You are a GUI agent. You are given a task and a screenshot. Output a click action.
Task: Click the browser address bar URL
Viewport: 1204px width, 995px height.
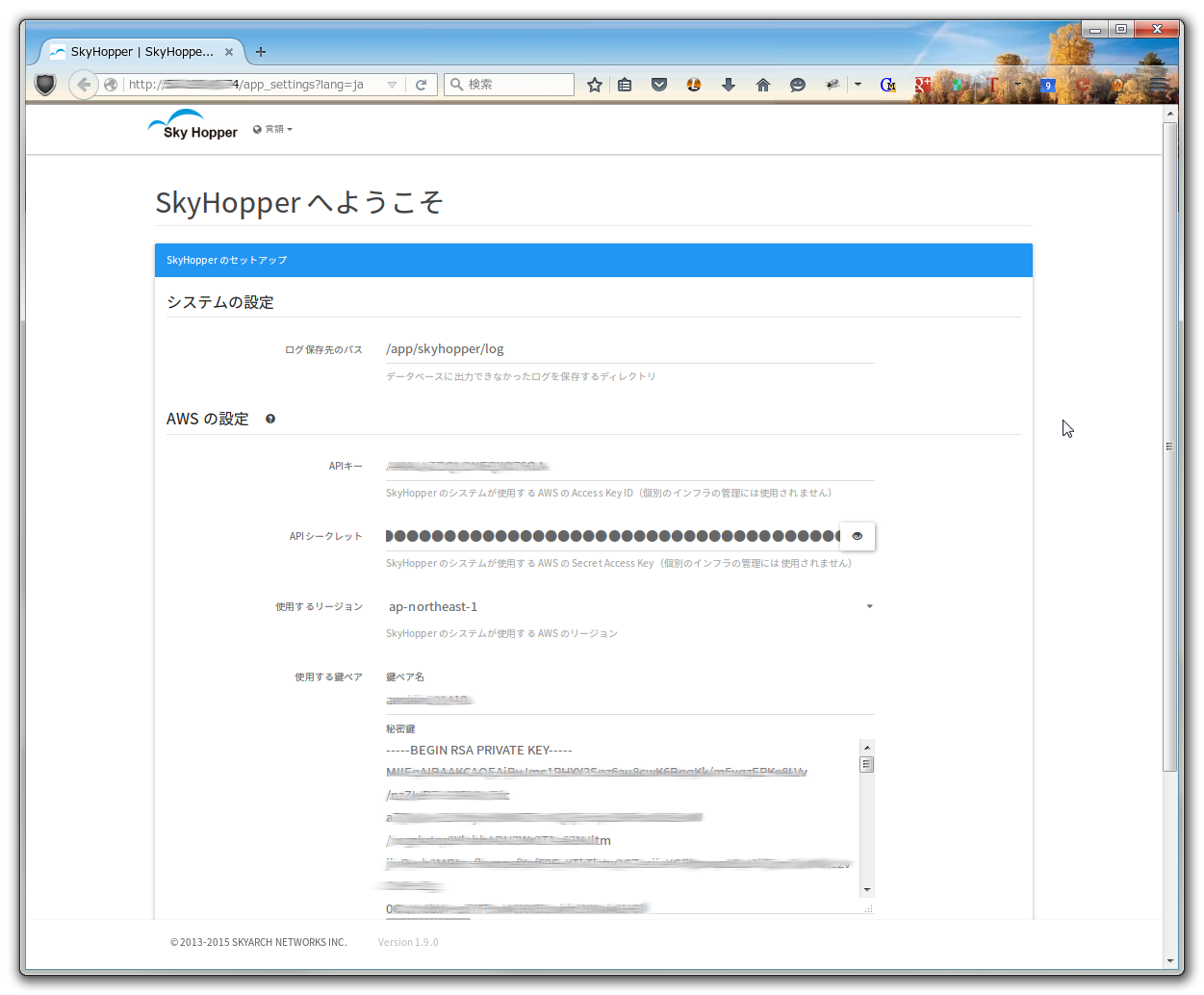click(246, 85)
